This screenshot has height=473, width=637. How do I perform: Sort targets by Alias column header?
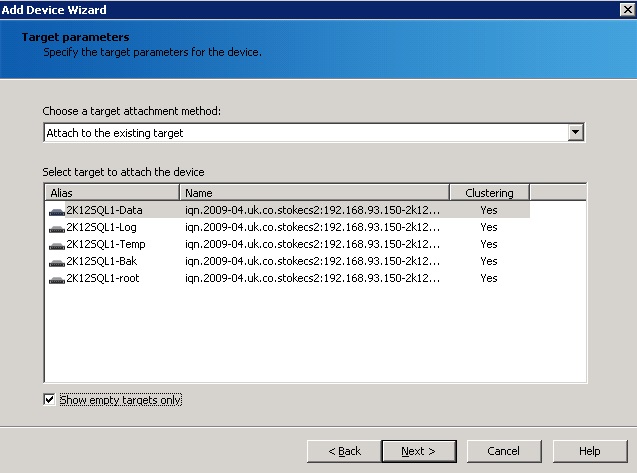[x=112, y=193]
